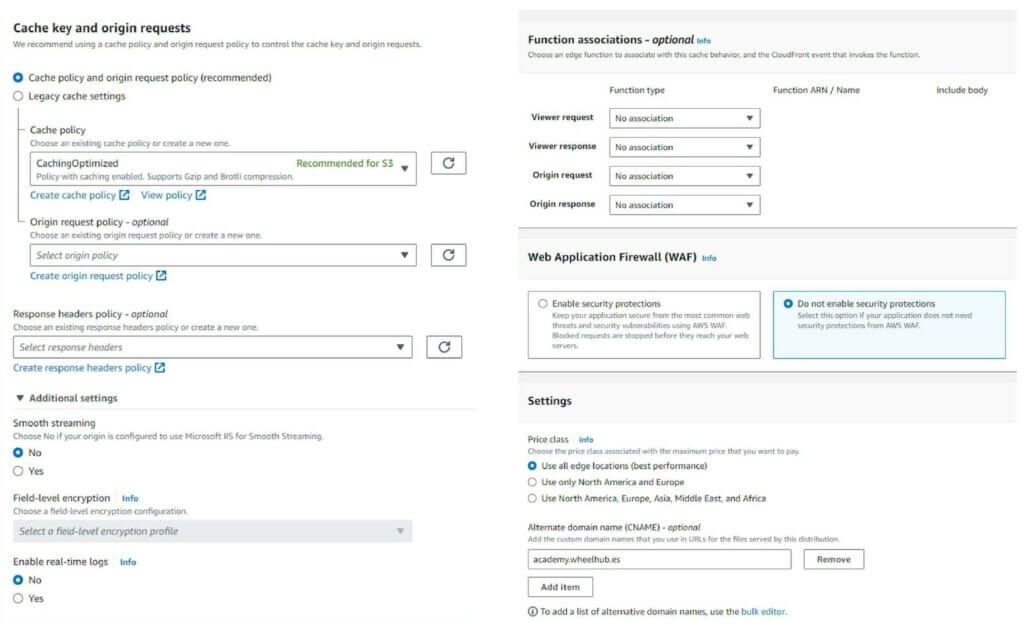Click external icon beside Create origin request policy
Viewport: 1024px width, 623px height.
click(x=162, y=276)
